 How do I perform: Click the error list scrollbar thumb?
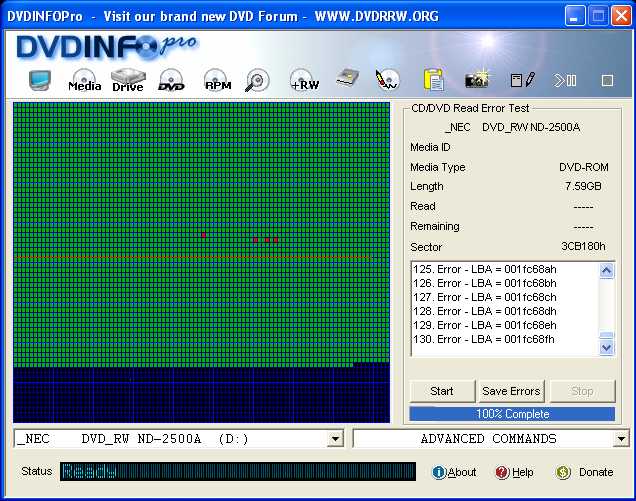(606, 335)
